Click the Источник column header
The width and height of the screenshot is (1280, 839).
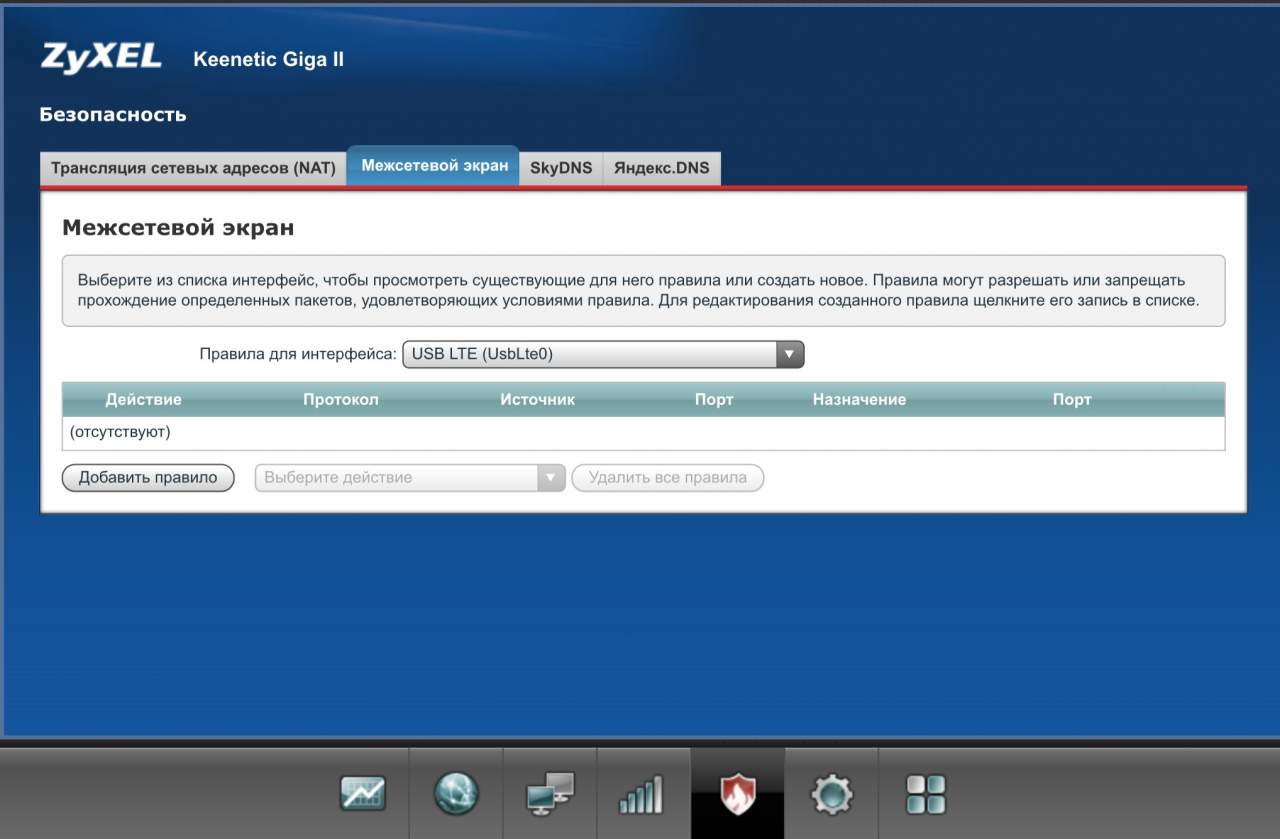pos(538,400)
